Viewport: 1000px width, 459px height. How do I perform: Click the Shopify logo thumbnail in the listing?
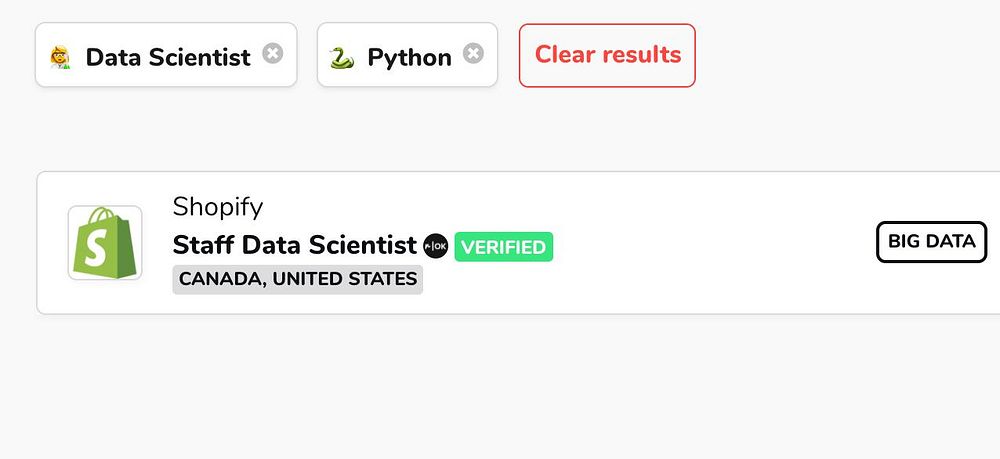104,243
